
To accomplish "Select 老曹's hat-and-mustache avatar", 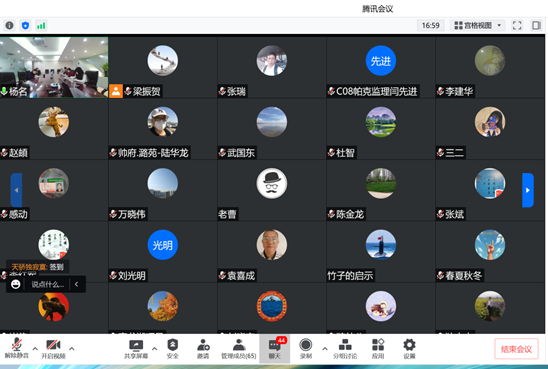I will click(272, 183).
